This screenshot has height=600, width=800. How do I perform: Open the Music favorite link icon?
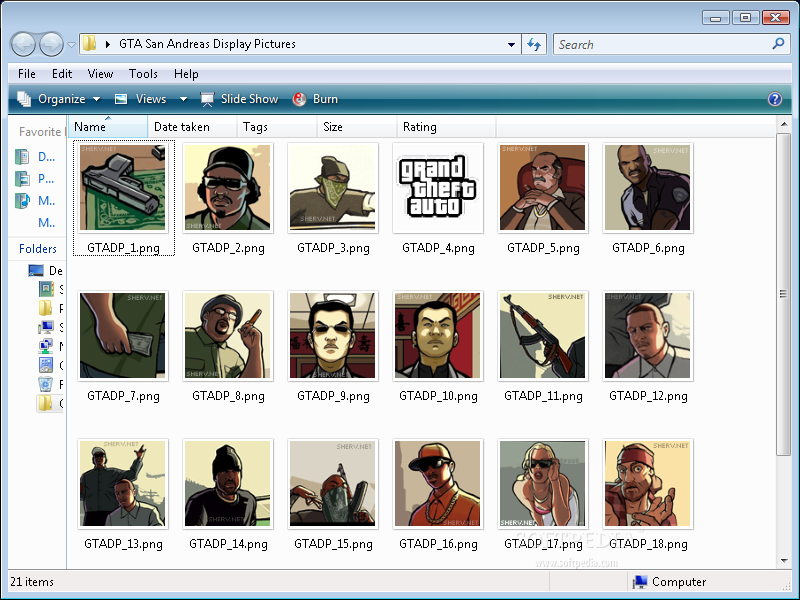[x=22, y=201]
